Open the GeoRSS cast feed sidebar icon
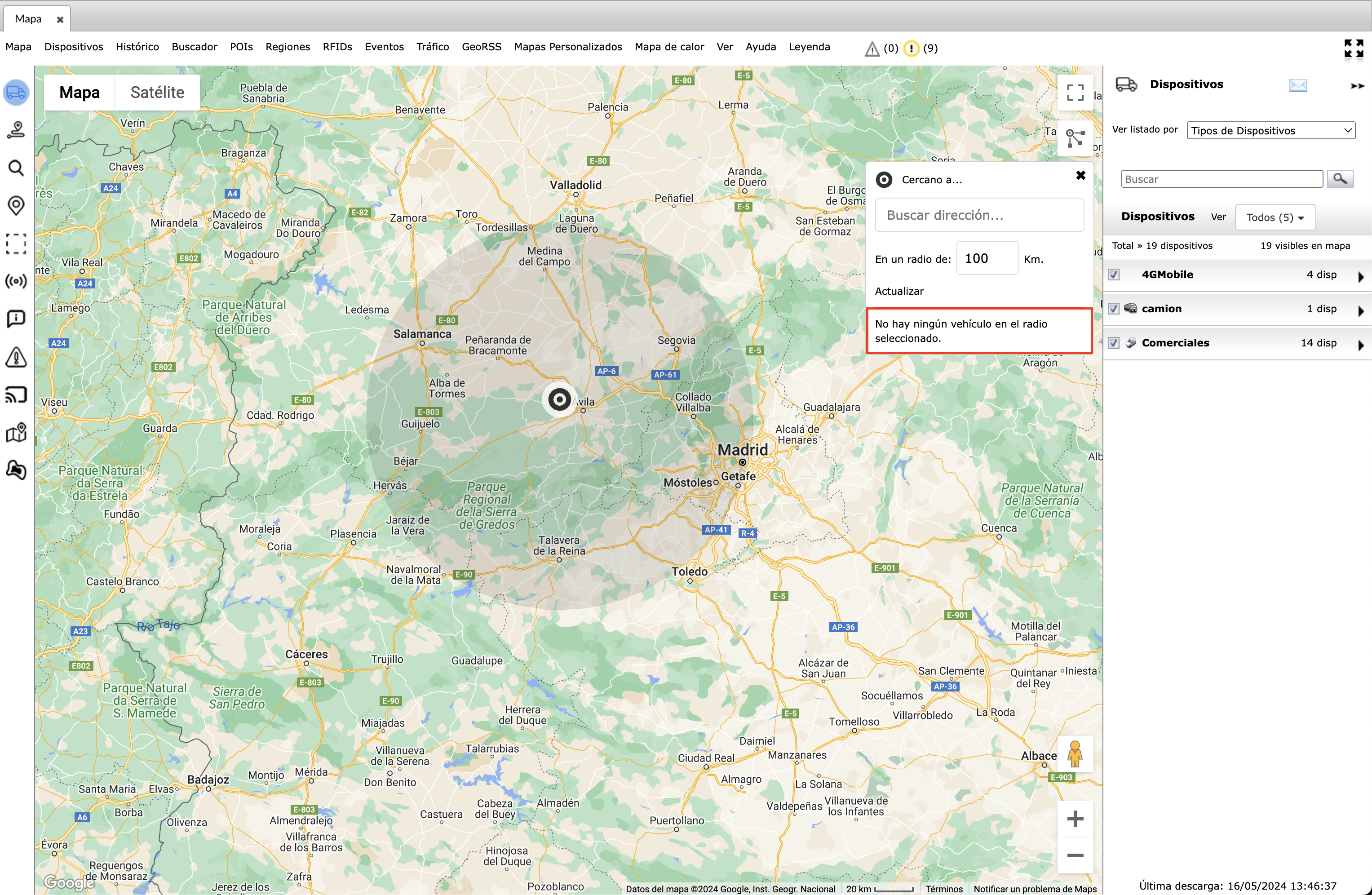 (x=16, y=394)
